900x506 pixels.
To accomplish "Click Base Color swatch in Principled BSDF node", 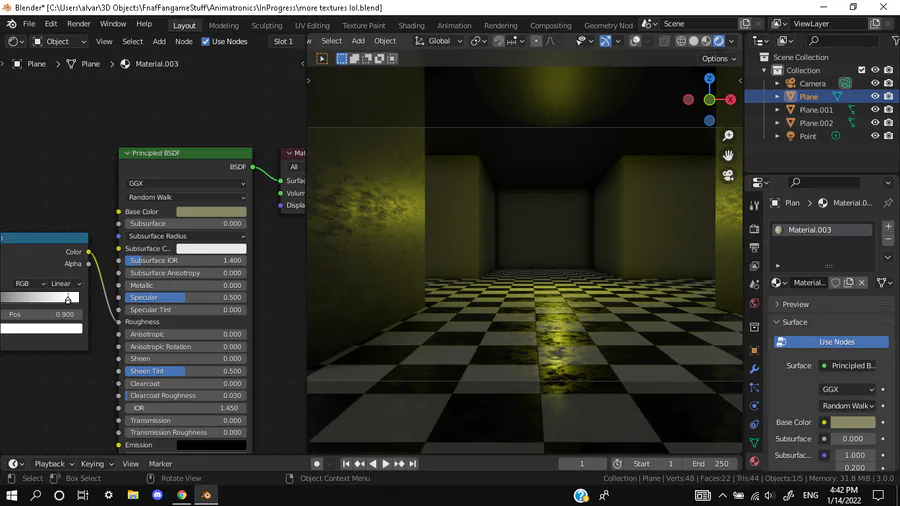I will (x=211, y=212).
